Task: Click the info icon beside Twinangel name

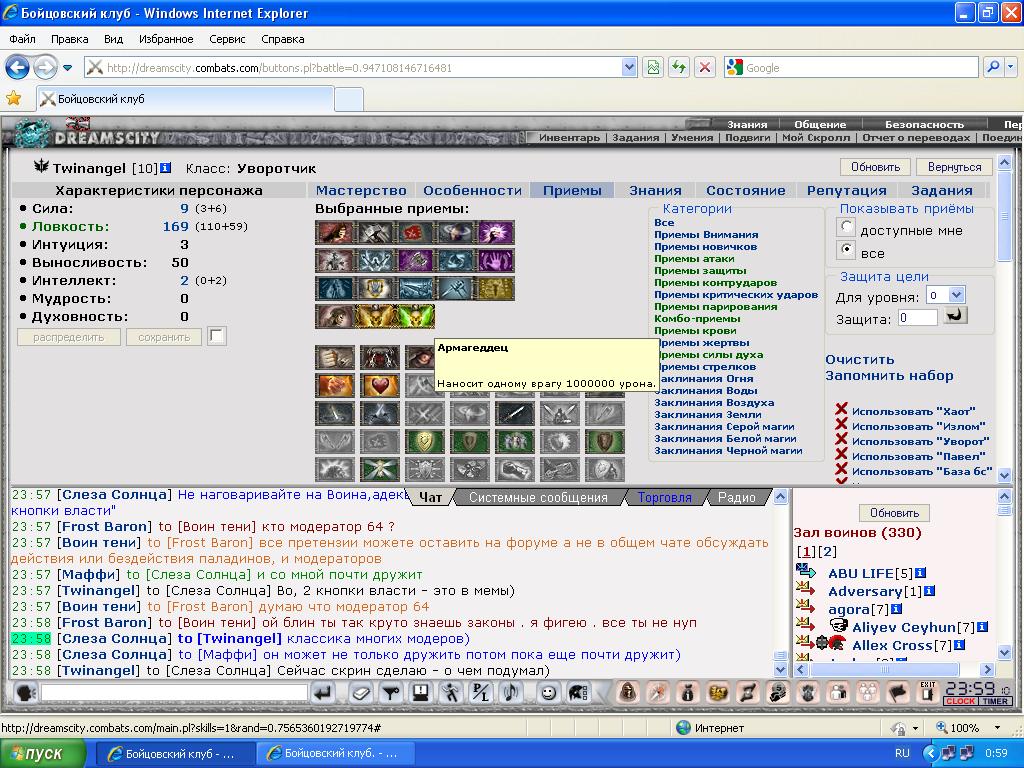Action: [165, 168]
